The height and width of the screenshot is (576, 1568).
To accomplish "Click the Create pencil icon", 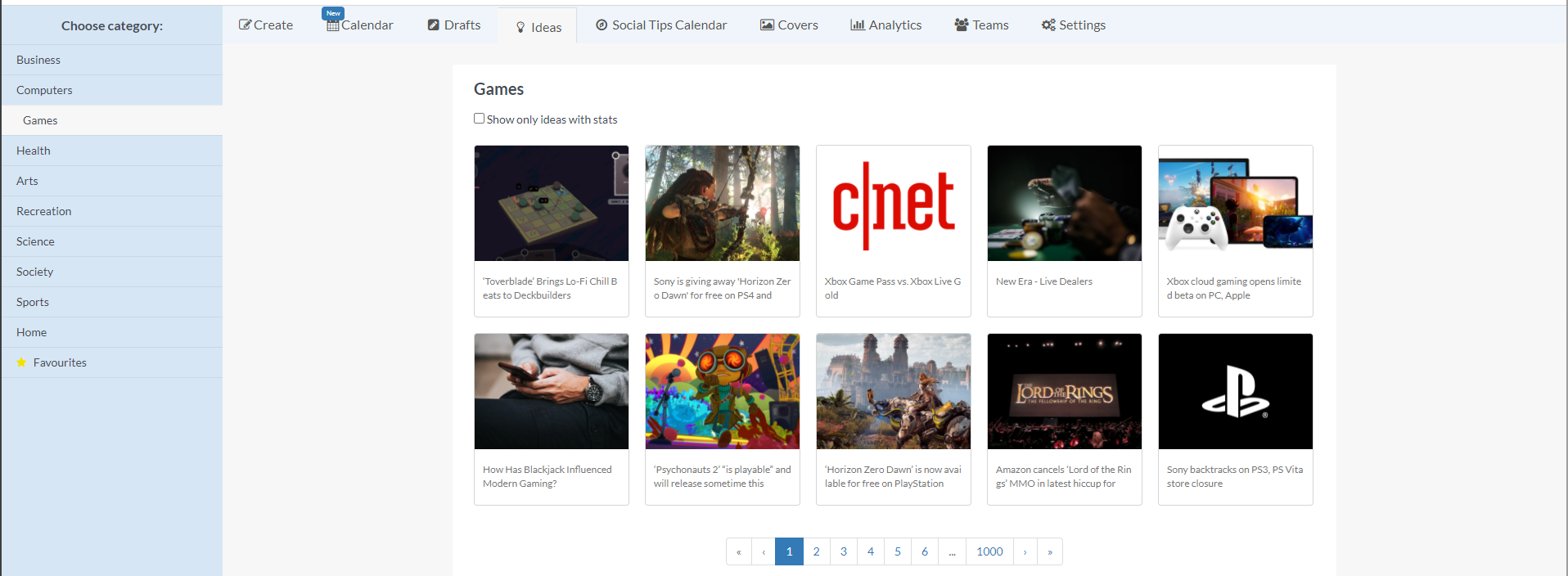I will [245, 25].
